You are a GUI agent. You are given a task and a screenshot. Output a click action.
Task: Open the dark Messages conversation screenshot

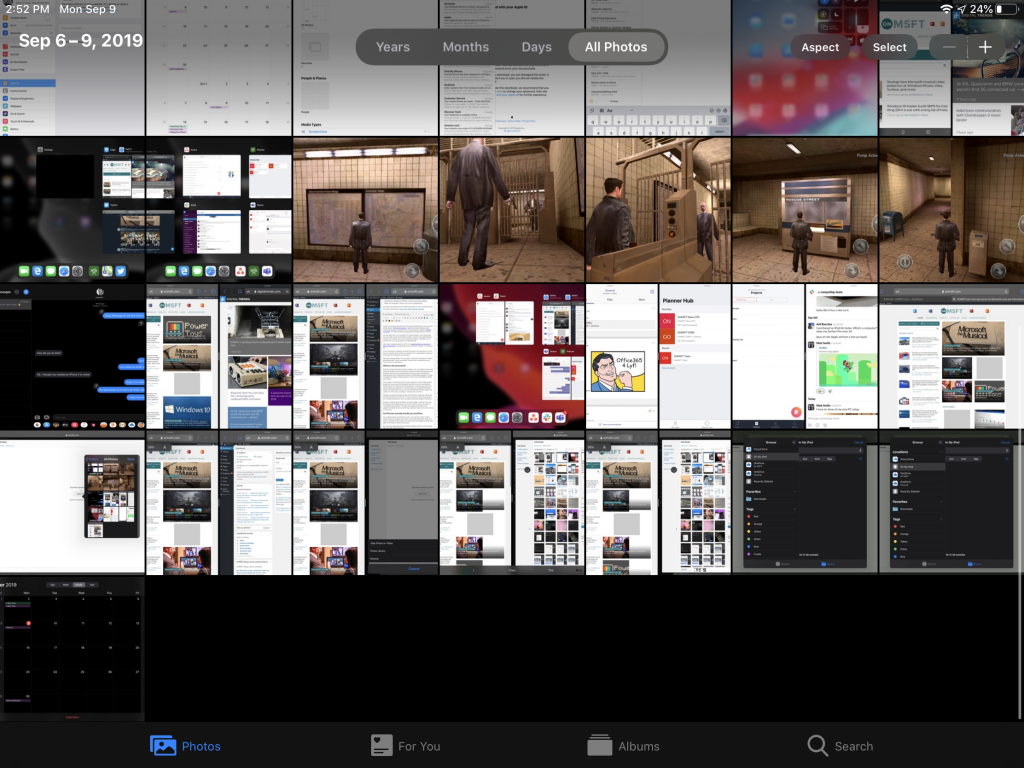coord(72,356)
